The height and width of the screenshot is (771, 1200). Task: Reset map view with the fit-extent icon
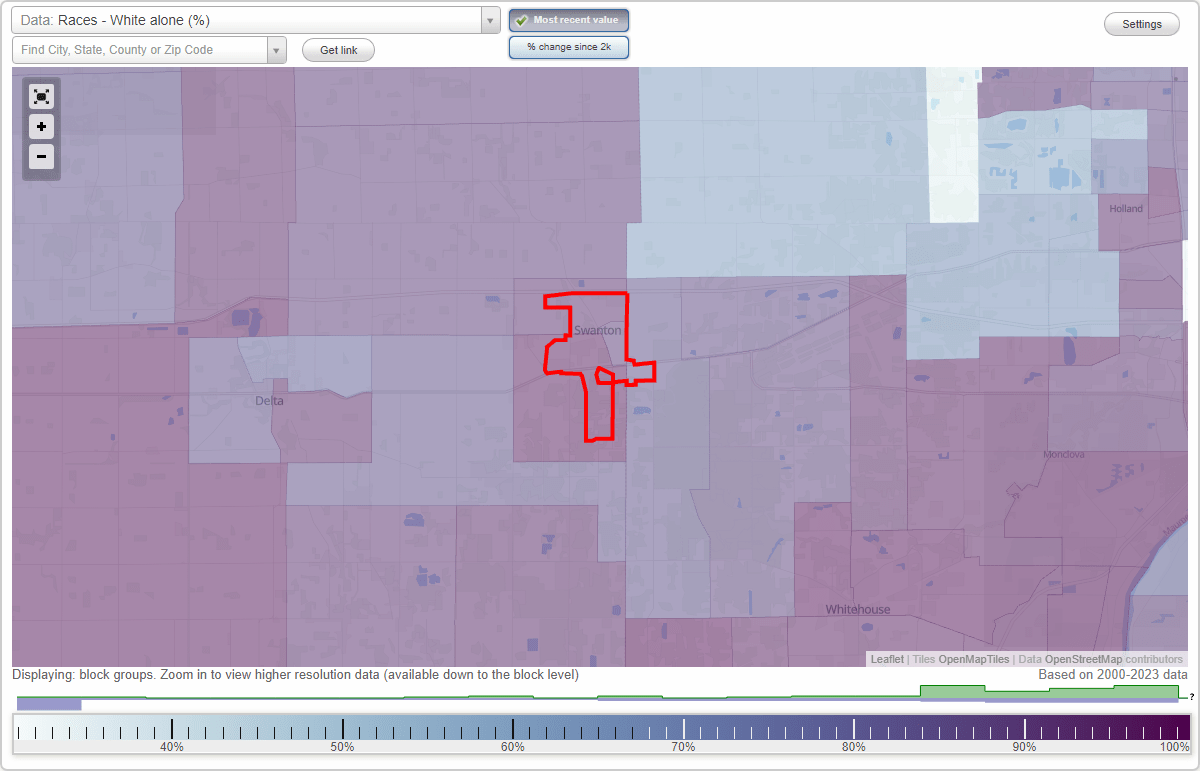(x=41, y=97)
